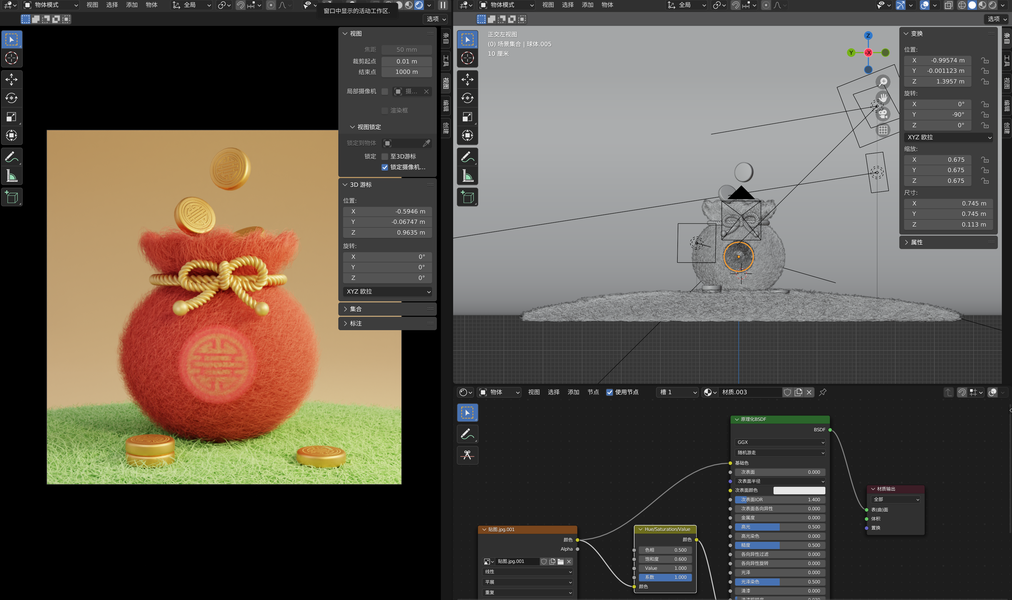Select the Links Cut tool in node editor

[468, 455]
